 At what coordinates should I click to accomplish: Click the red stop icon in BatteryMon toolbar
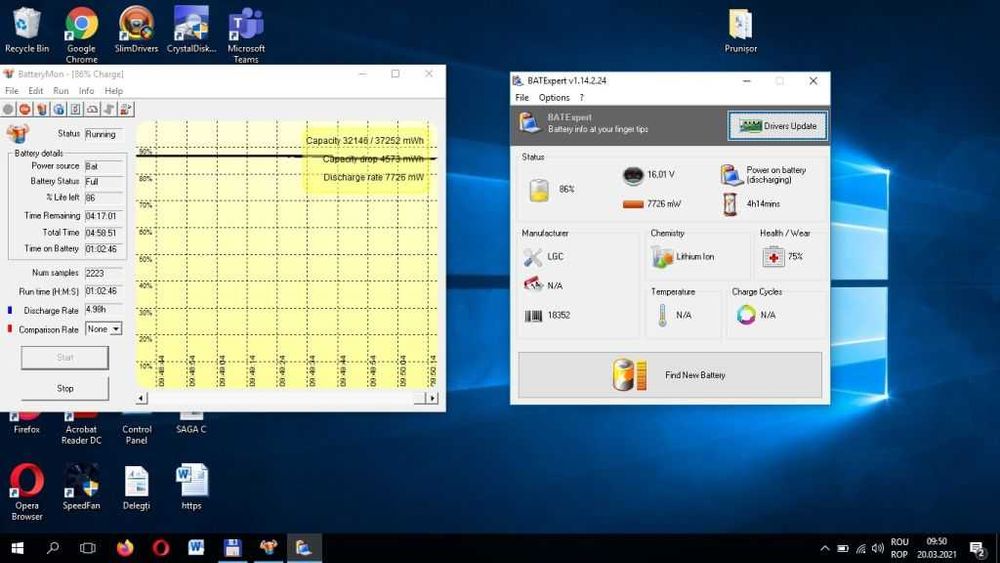[25, 109]
